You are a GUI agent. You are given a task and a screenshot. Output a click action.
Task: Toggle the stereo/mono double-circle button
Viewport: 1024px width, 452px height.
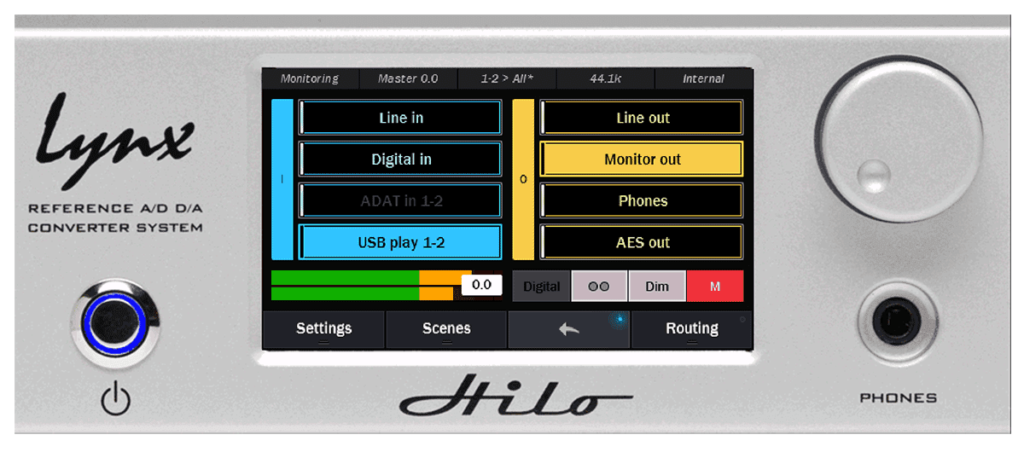point(599,286)
